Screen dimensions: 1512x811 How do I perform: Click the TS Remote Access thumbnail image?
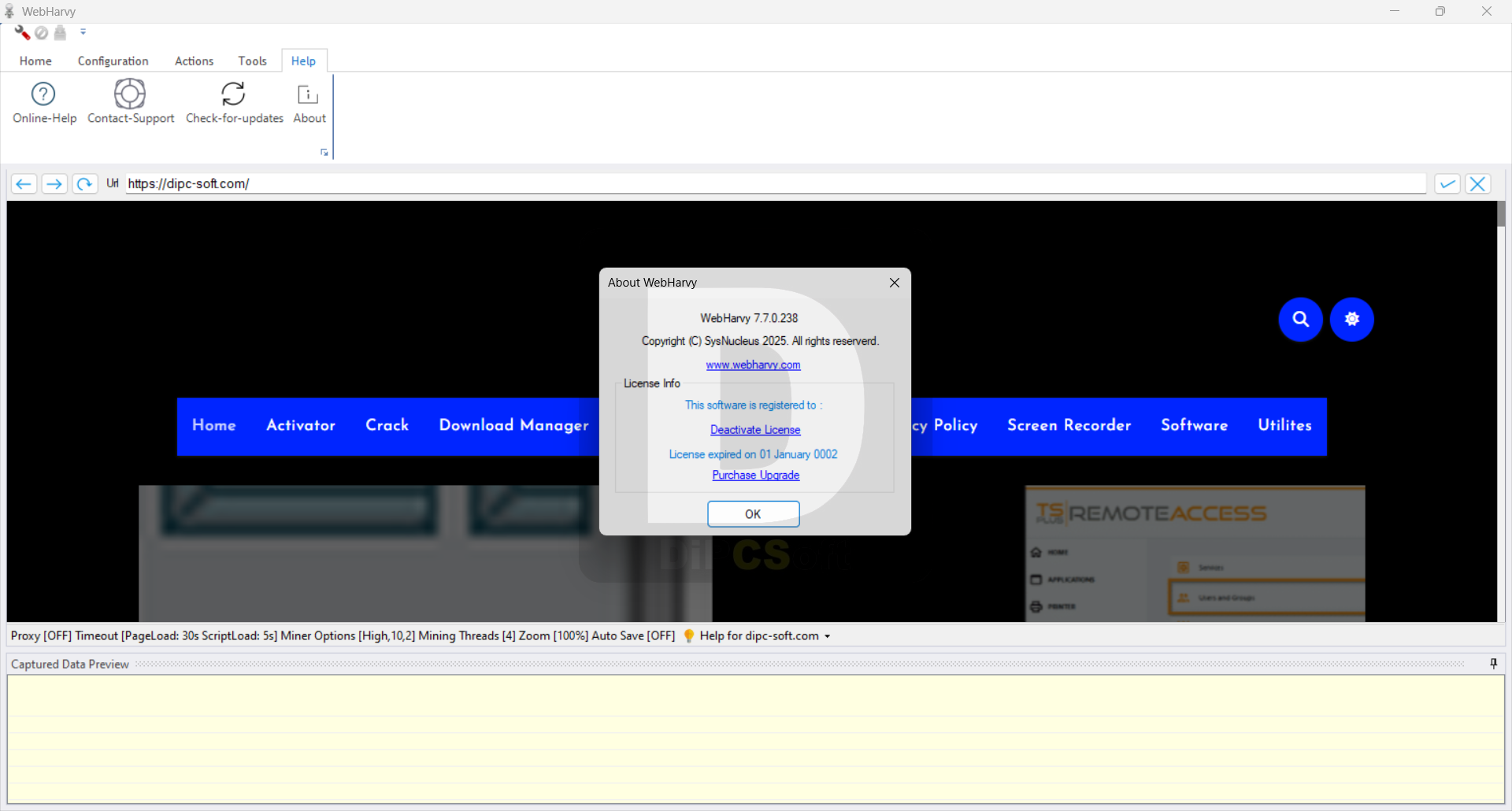click(x=1195, y=554)
